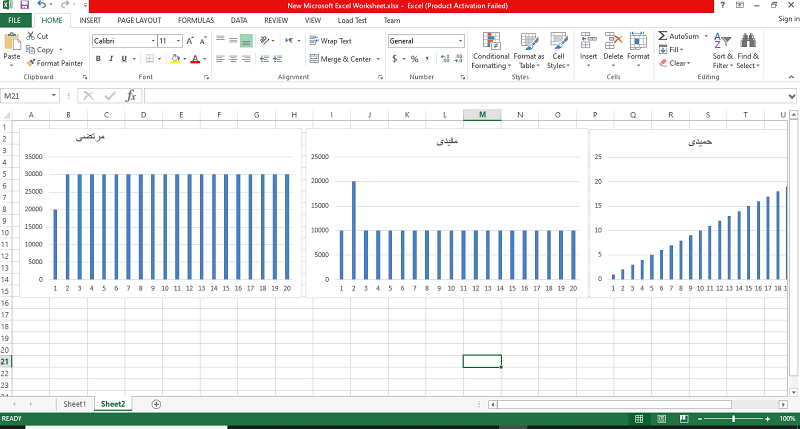Apply the red font color swatch
This screenshot has height=429, width=800.
195,59
